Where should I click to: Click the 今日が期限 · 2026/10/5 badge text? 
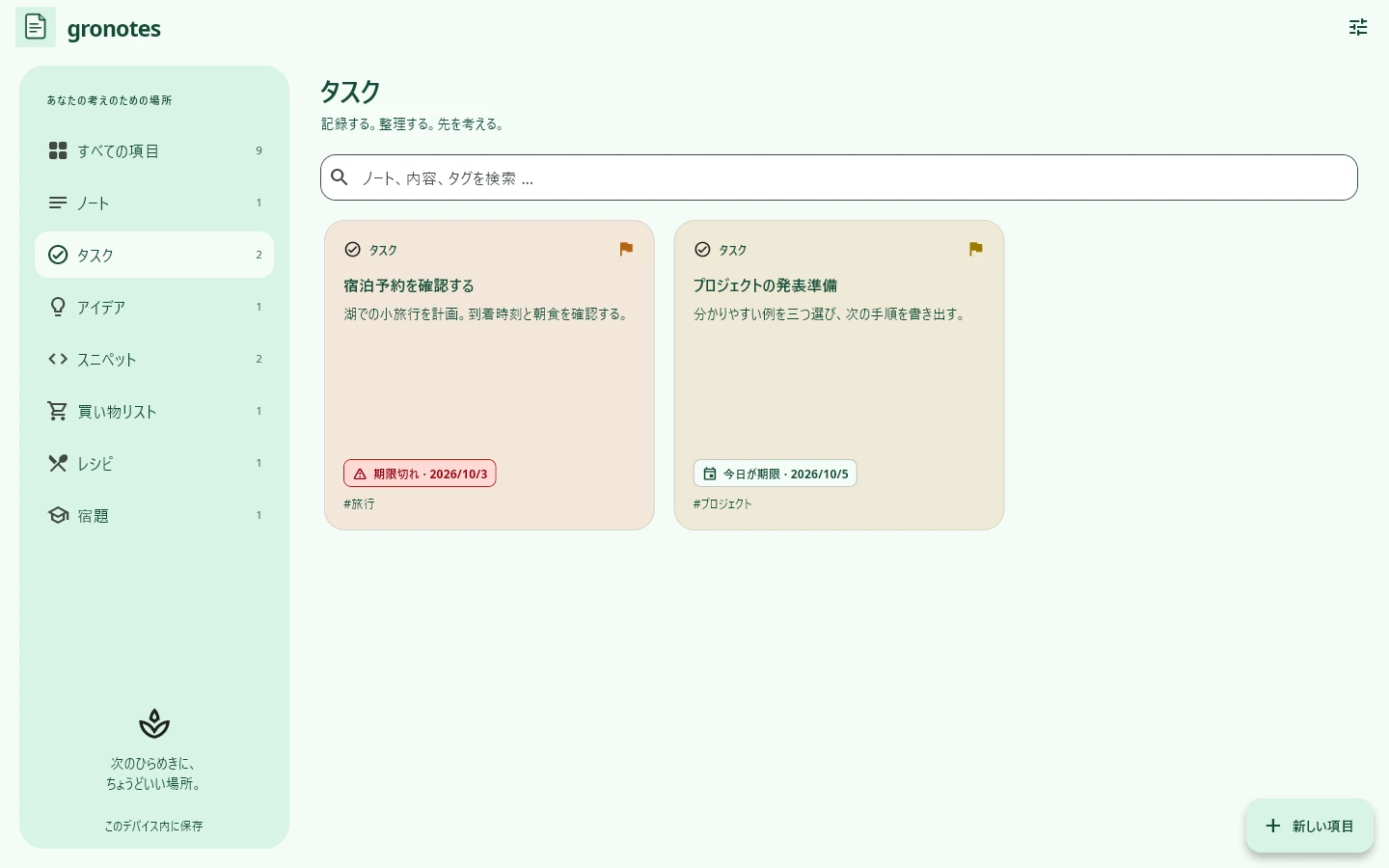[x=786, y=474]
